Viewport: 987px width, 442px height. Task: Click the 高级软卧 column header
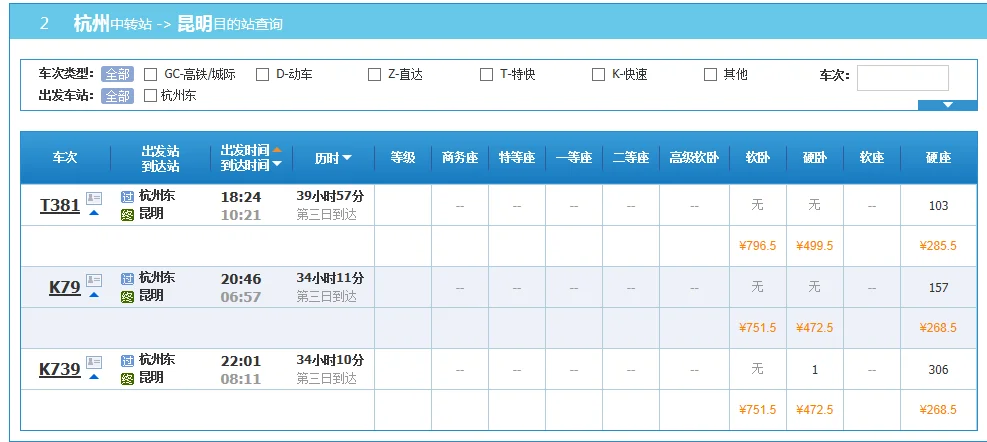pyautogui.click(x=694, y=158)
